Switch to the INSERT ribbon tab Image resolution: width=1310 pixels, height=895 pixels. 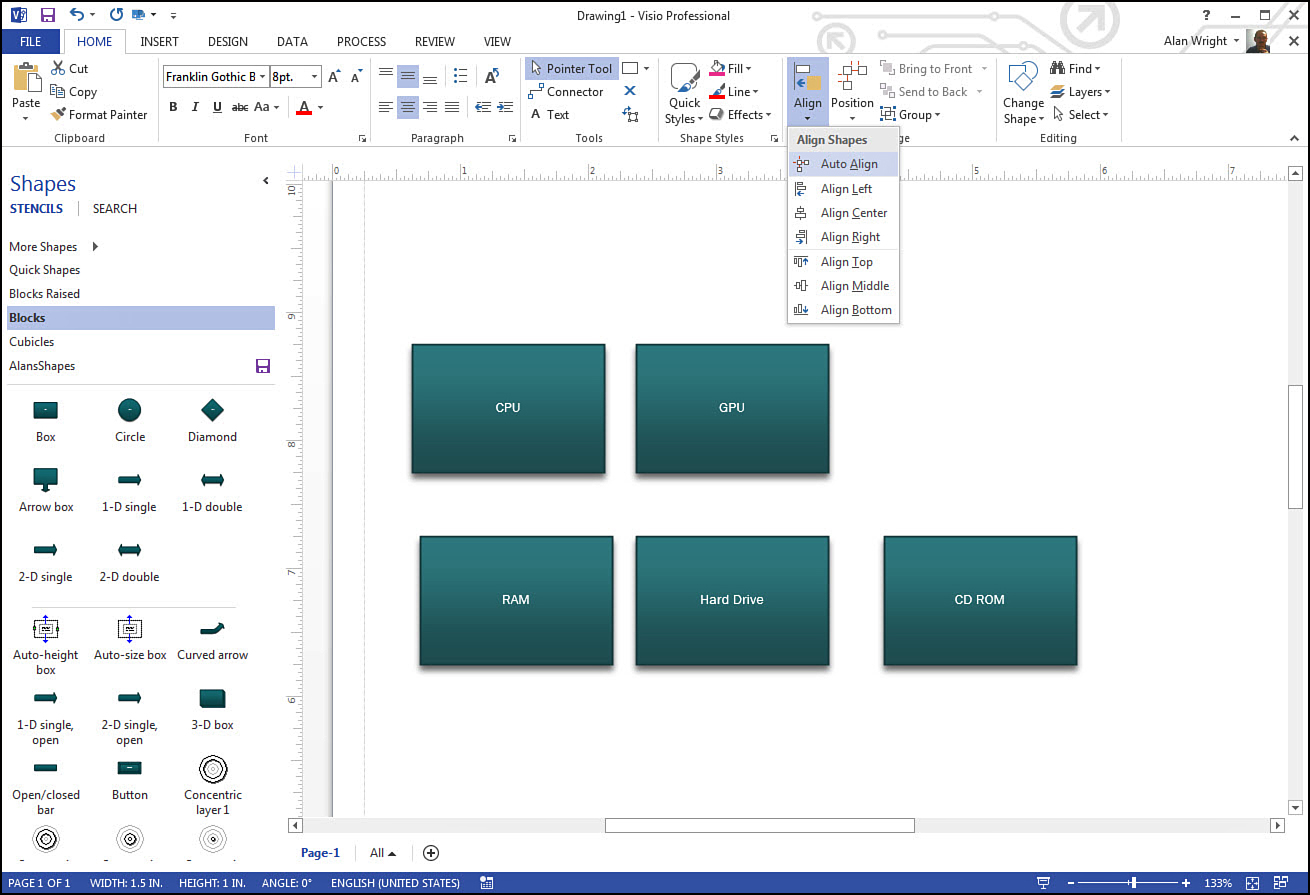pos(160,42)
